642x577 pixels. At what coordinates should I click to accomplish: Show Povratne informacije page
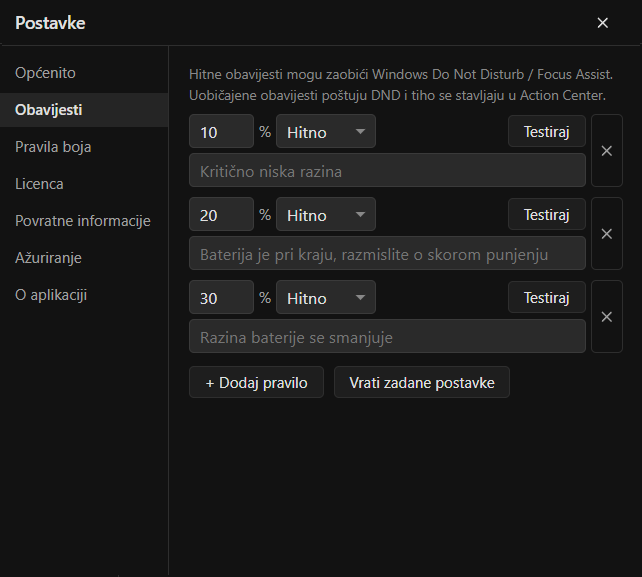point(84,221)
